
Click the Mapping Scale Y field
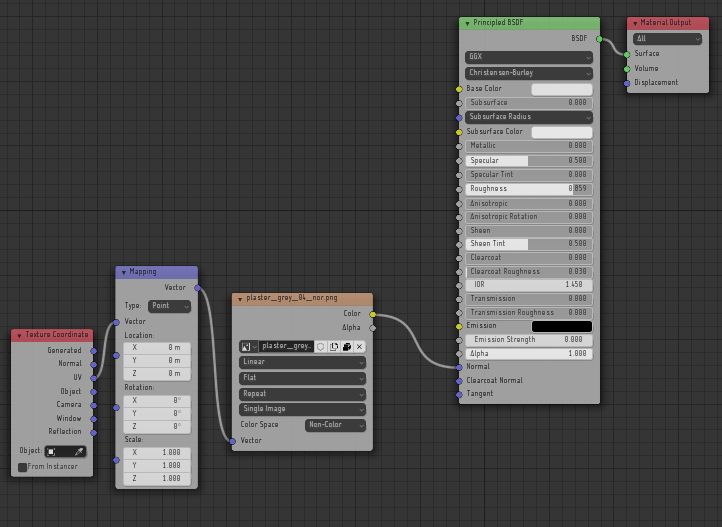tap(157, 466)
